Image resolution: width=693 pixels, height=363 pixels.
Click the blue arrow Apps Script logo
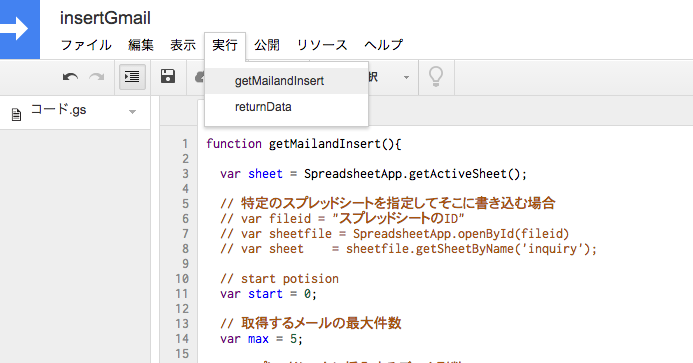tap(19, 29)
